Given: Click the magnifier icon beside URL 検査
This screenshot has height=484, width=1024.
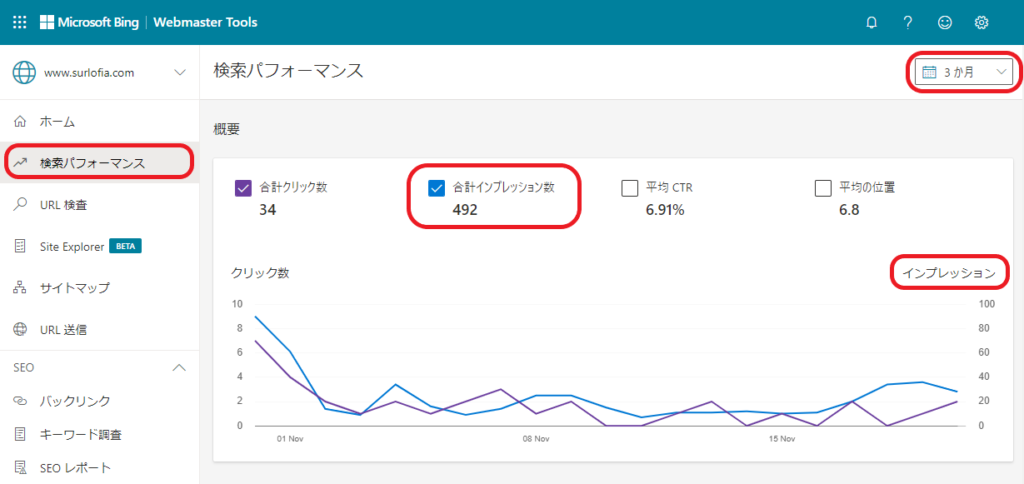Looking at the screenshot, I should (x=20, y=205).
